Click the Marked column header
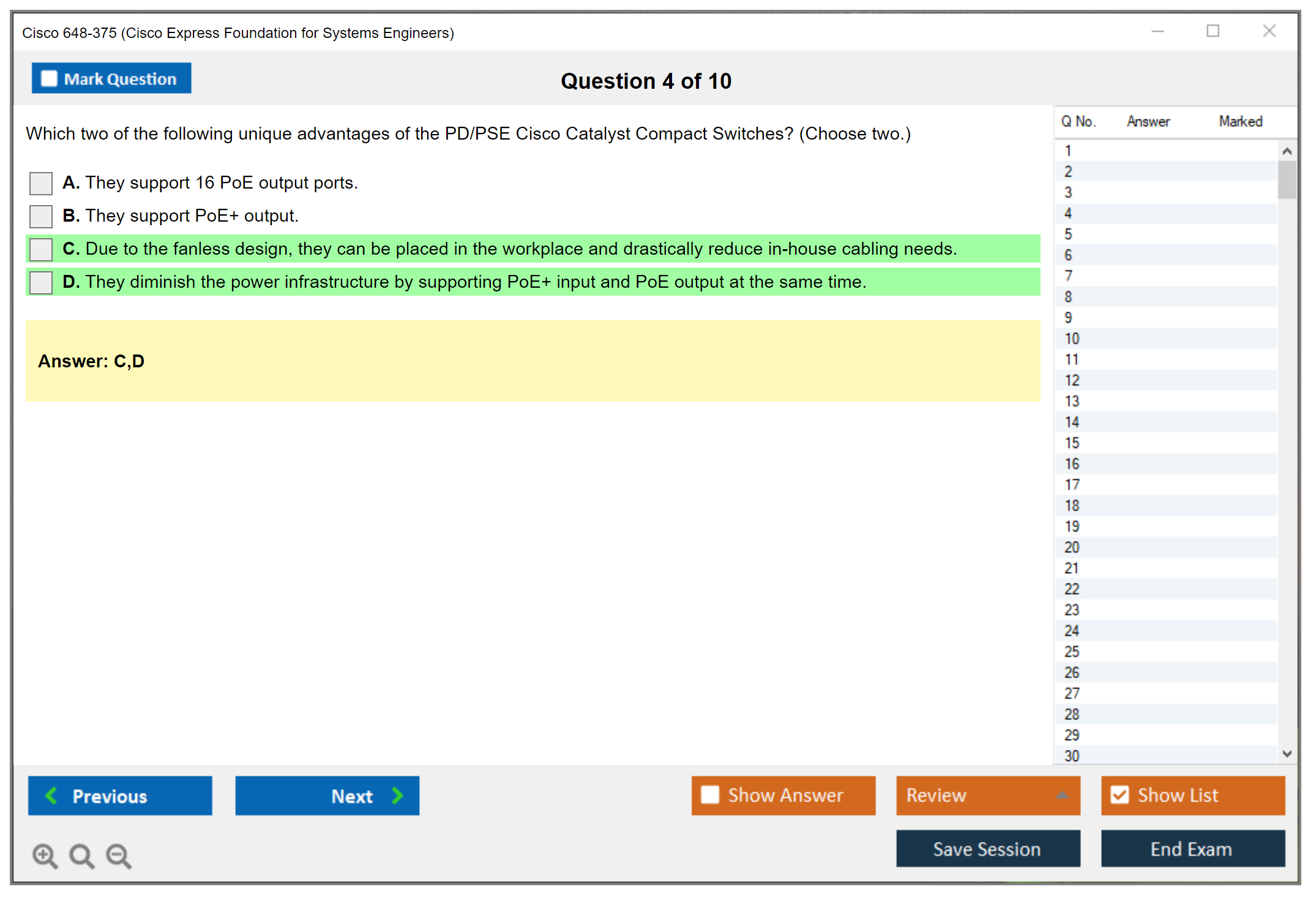This screenshot has height=900, width=1316. pyautogui.click(x=1240, y=121)
